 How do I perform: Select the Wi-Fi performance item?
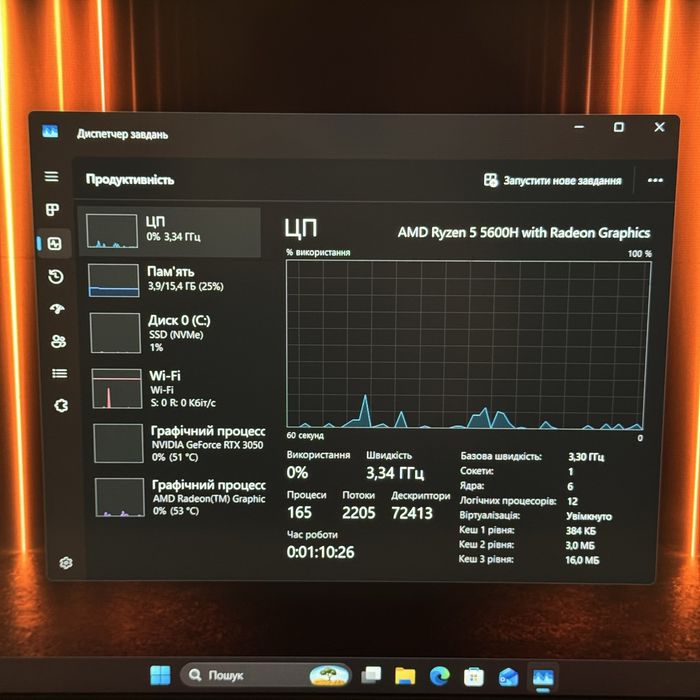176,388
